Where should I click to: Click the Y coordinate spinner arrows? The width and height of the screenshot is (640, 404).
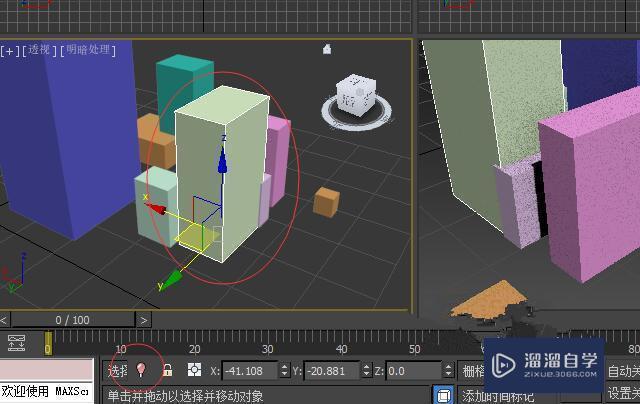pos(366,370)
